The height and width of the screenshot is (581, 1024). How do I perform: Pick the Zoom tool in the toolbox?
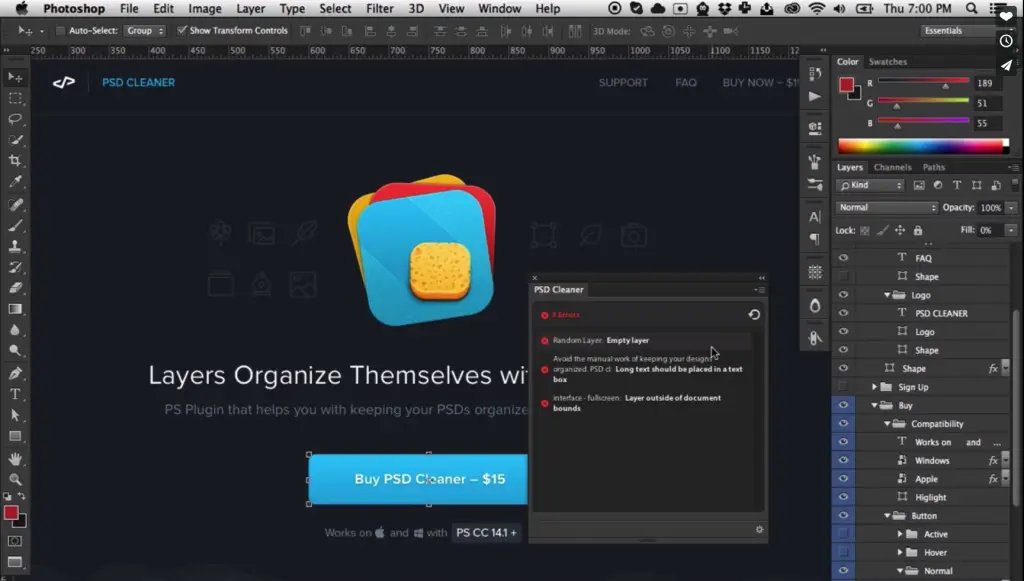(15, 480)
